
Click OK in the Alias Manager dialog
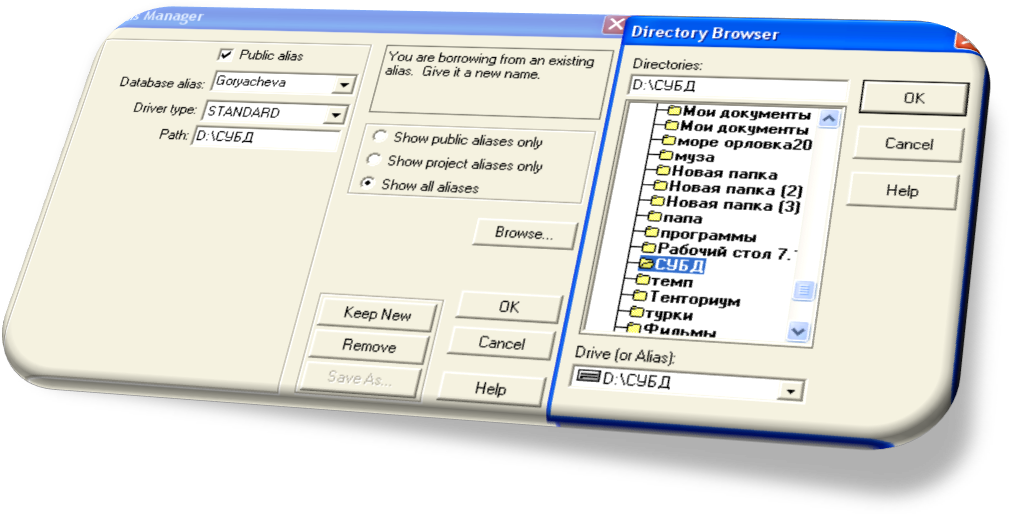pos(508,307)
